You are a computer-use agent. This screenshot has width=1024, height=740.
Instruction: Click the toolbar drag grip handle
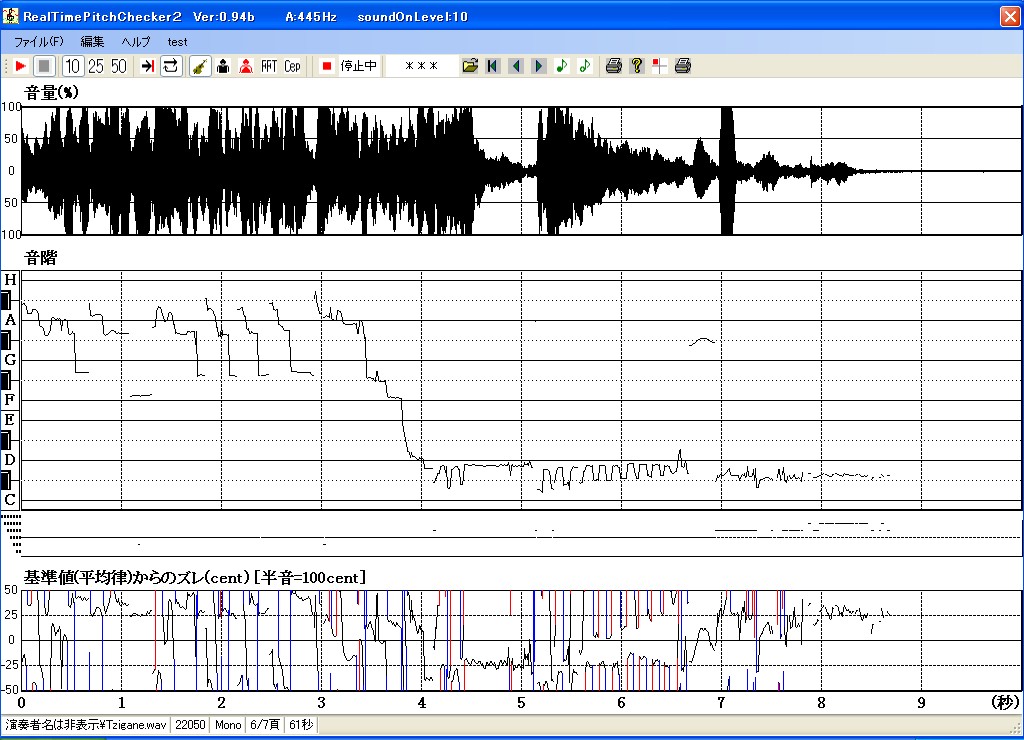tap(6, 66)
